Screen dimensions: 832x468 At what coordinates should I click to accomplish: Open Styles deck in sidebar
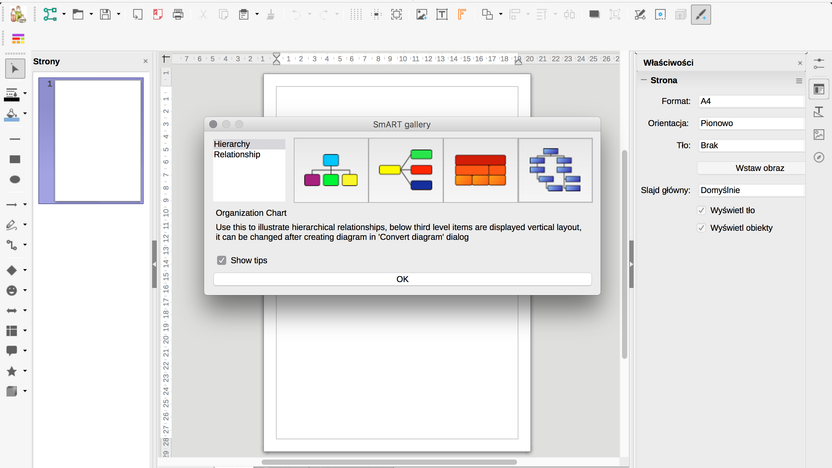tap(819, 112)
